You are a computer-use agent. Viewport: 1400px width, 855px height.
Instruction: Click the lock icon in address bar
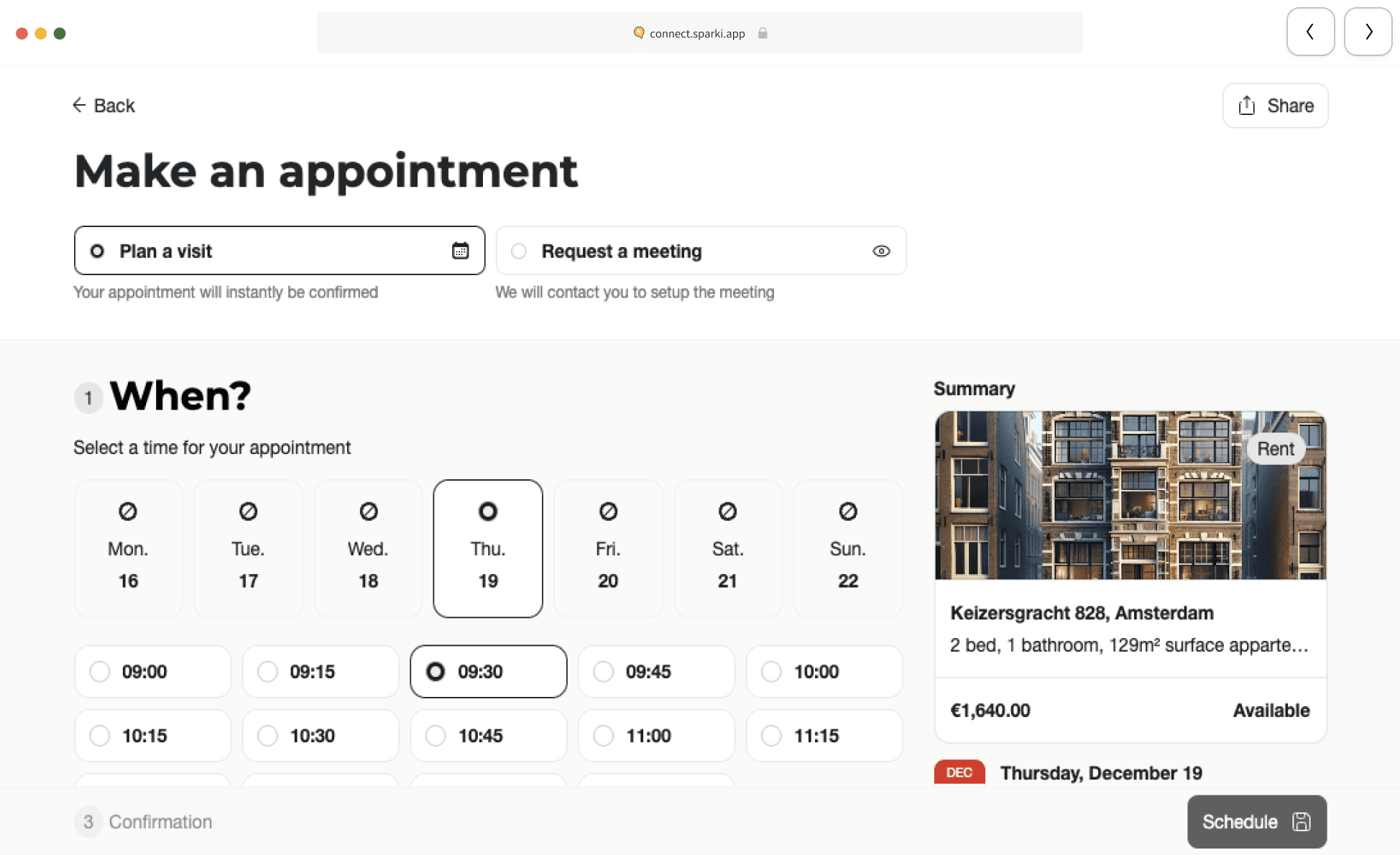point(763,33)
